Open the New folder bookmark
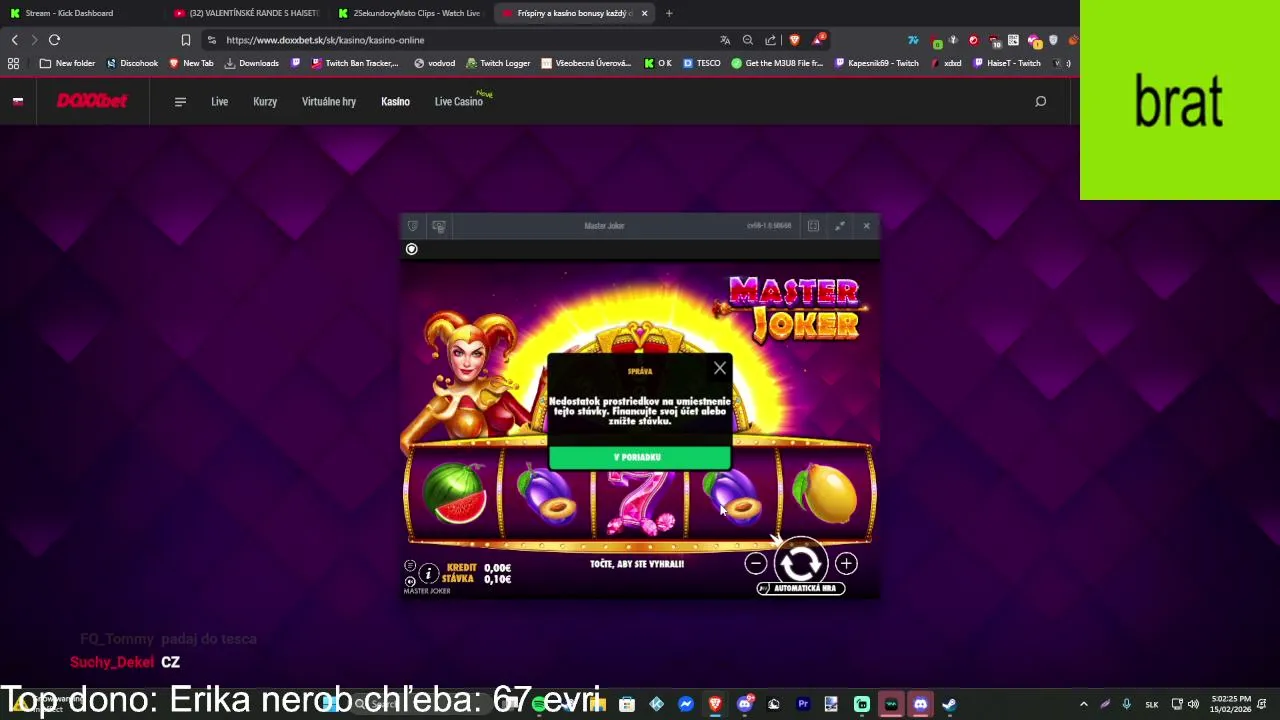Screen dimensions: 1280x720 click(67, 63)
